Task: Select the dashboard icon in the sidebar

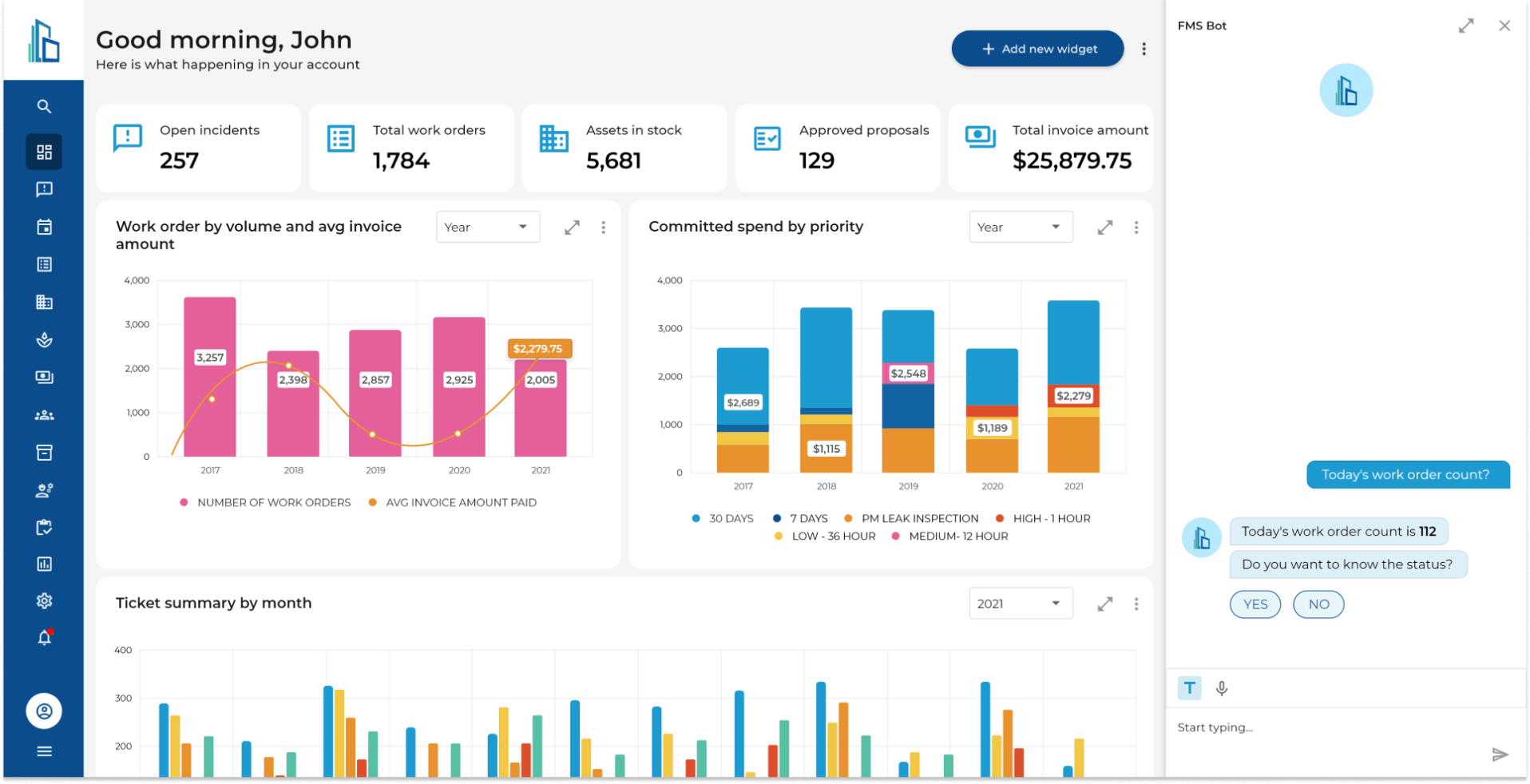Action: click(x=45, y=152)
